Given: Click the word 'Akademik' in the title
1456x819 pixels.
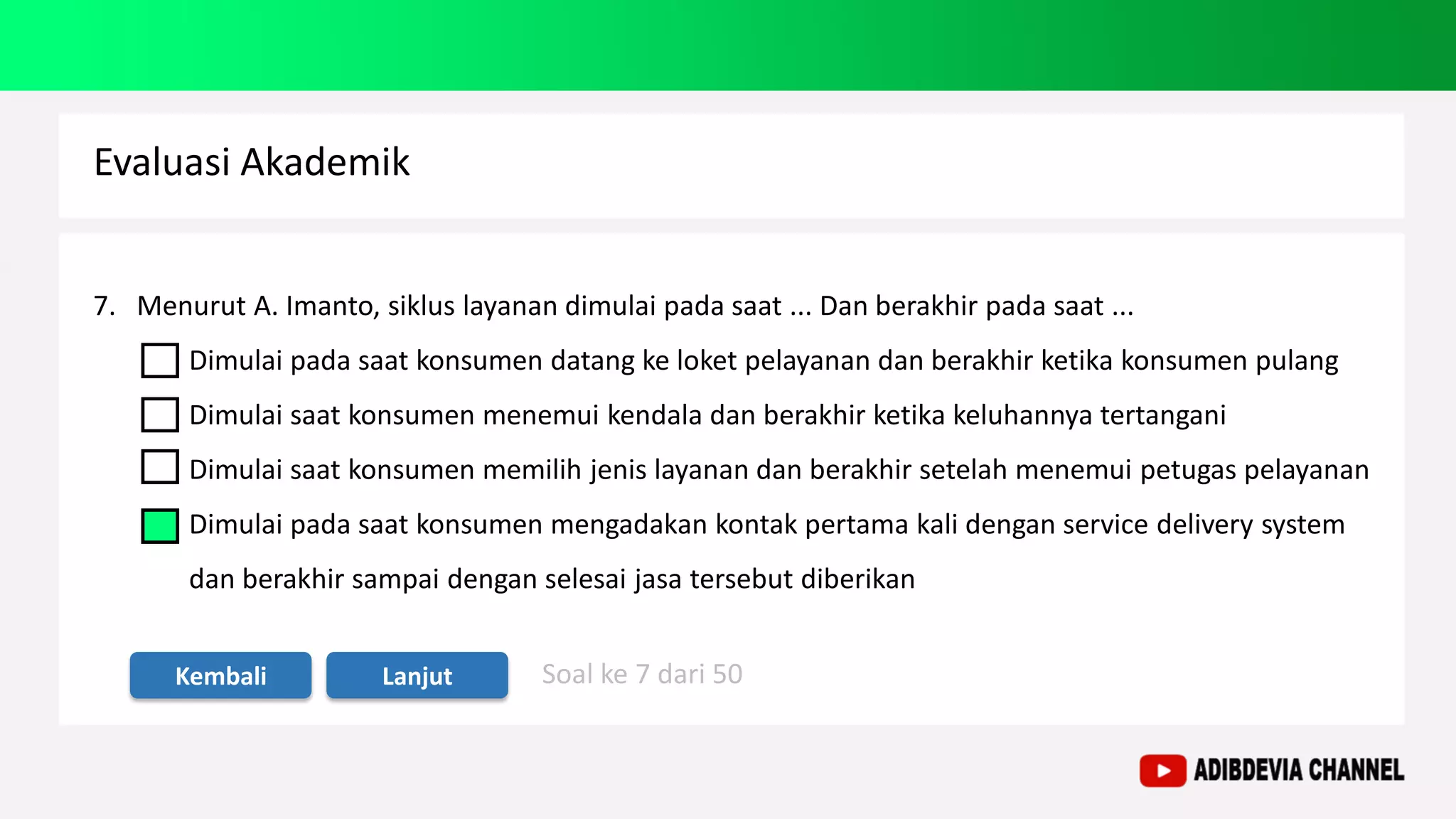Looking at the screenshot, I should [325, 162].
